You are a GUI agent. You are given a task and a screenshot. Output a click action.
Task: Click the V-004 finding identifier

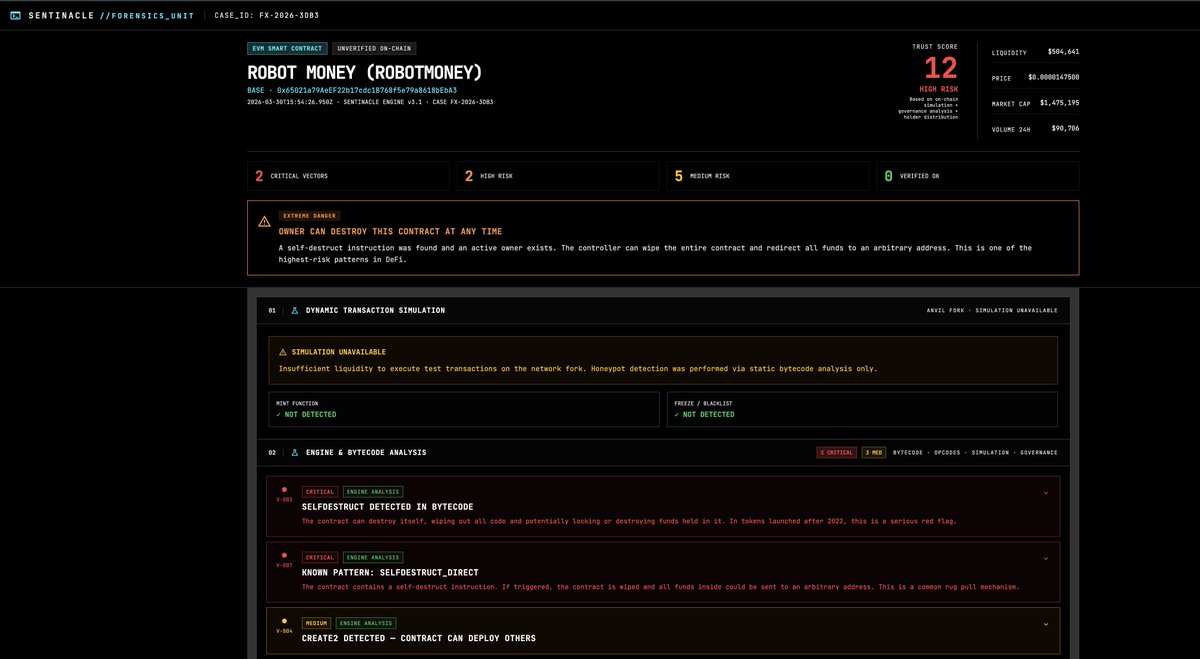click(x=285, y=631)
